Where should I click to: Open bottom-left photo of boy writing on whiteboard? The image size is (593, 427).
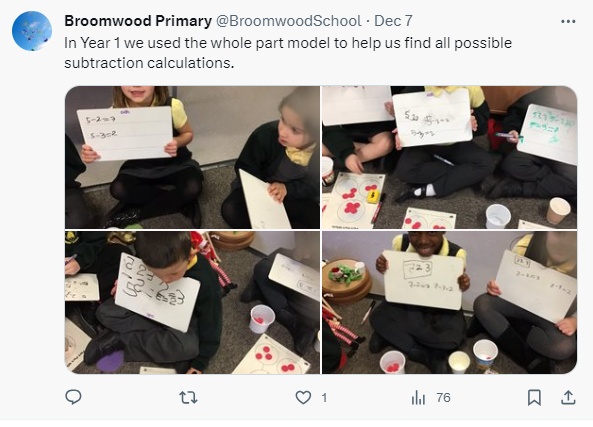(x=192, y=303)
